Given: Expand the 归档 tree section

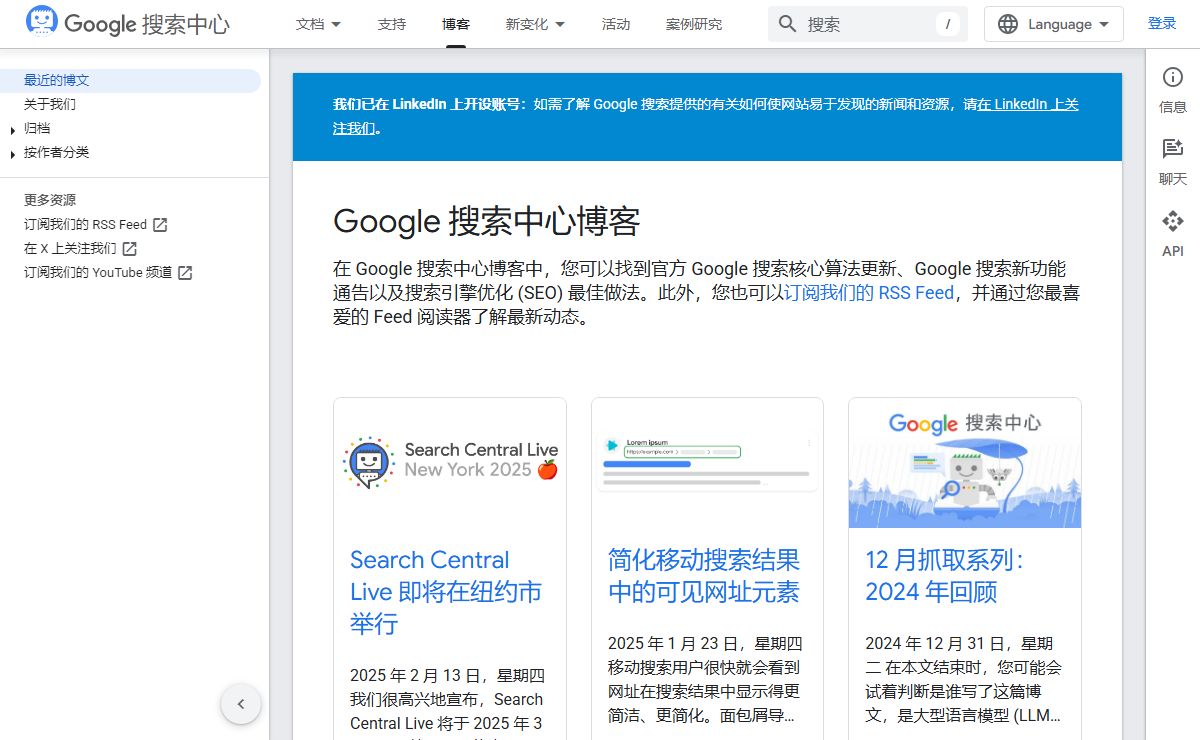Looking at the screenshot, I should [13, 130].
